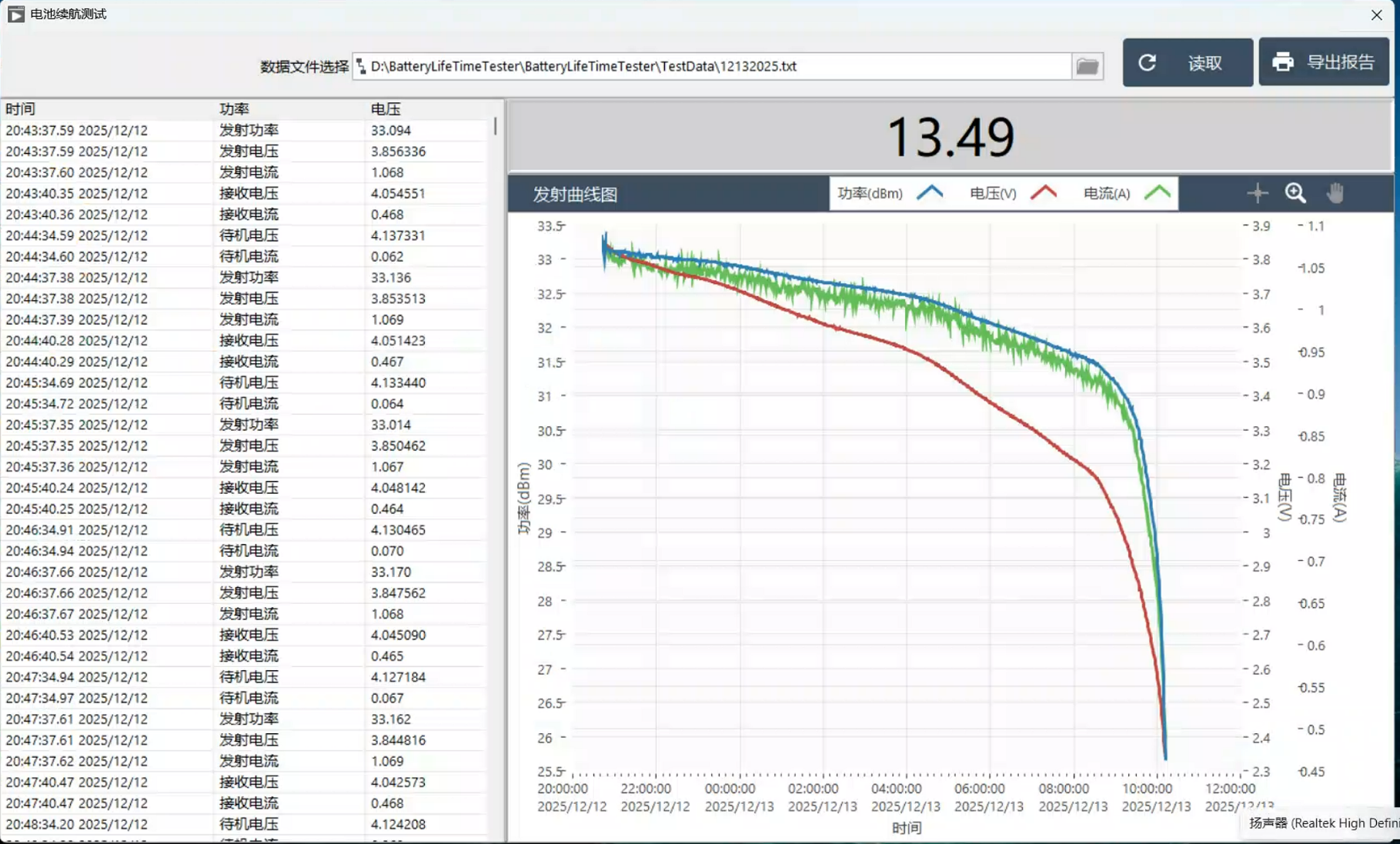Image resolution: width=1400 pixels, height=844 pixels.
Task: Click the refresh icon in 读取 button
Action: point(1148,63)
